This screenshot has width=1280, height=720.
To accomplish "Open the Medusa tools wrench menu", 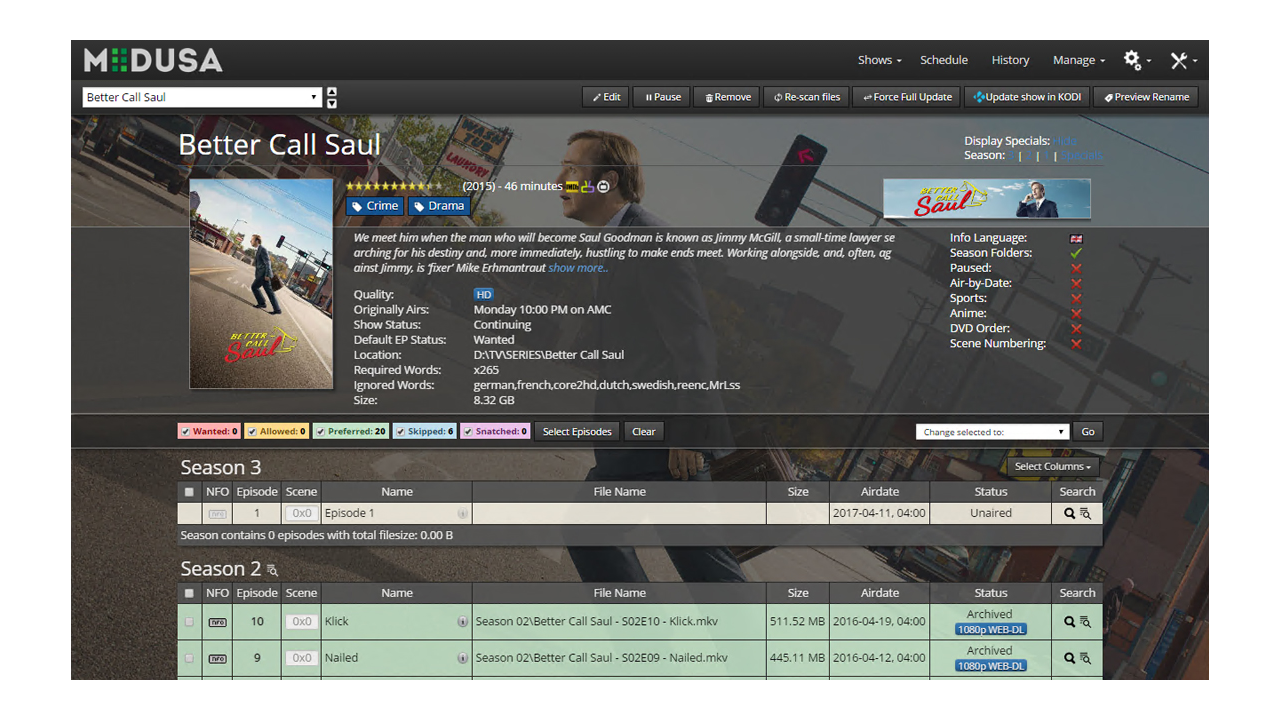I will click(1180, 60).
